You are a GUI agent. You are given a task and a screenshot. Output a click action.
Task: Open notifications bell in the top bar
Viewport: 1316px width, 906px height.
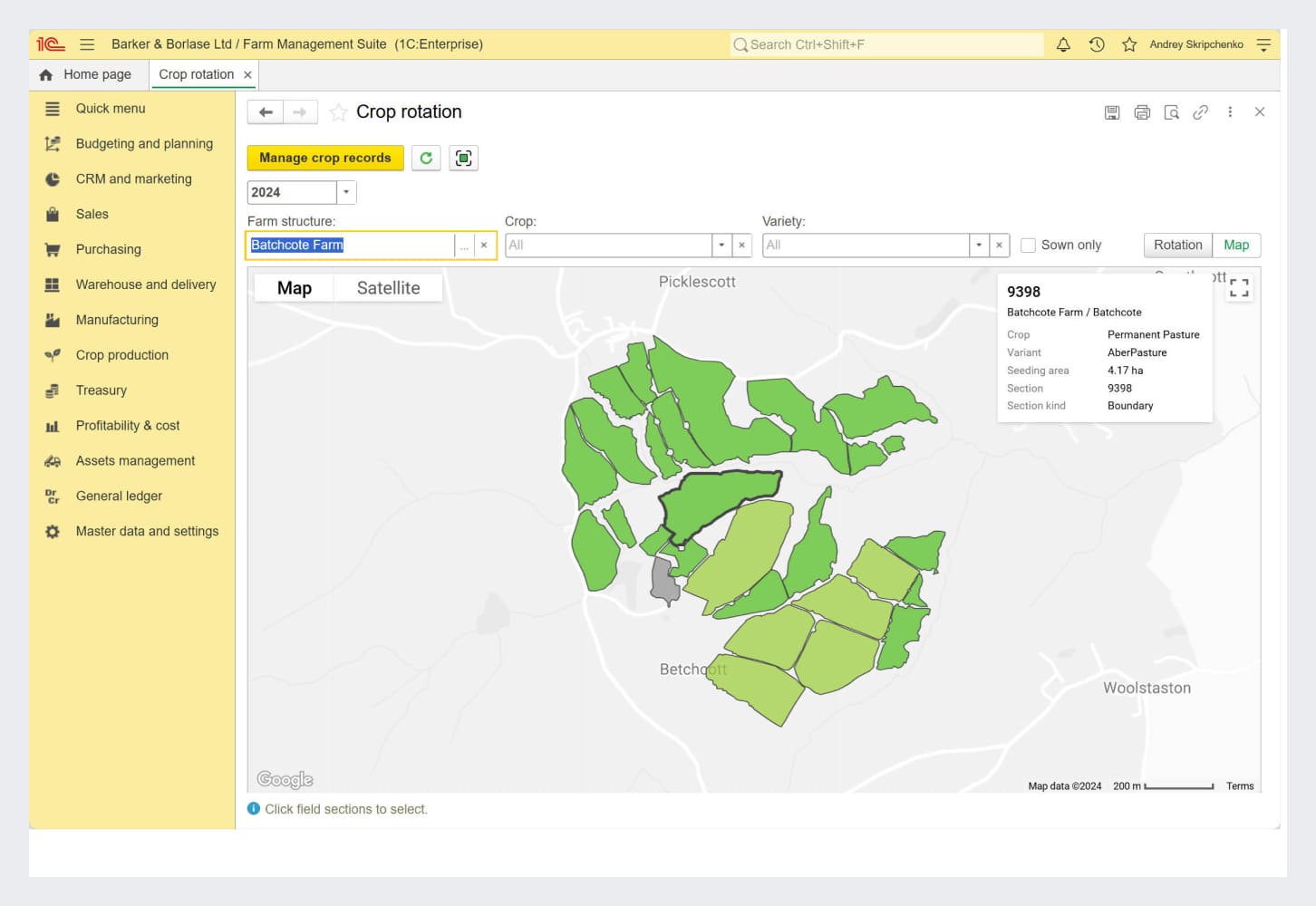tap(1063, 44)
